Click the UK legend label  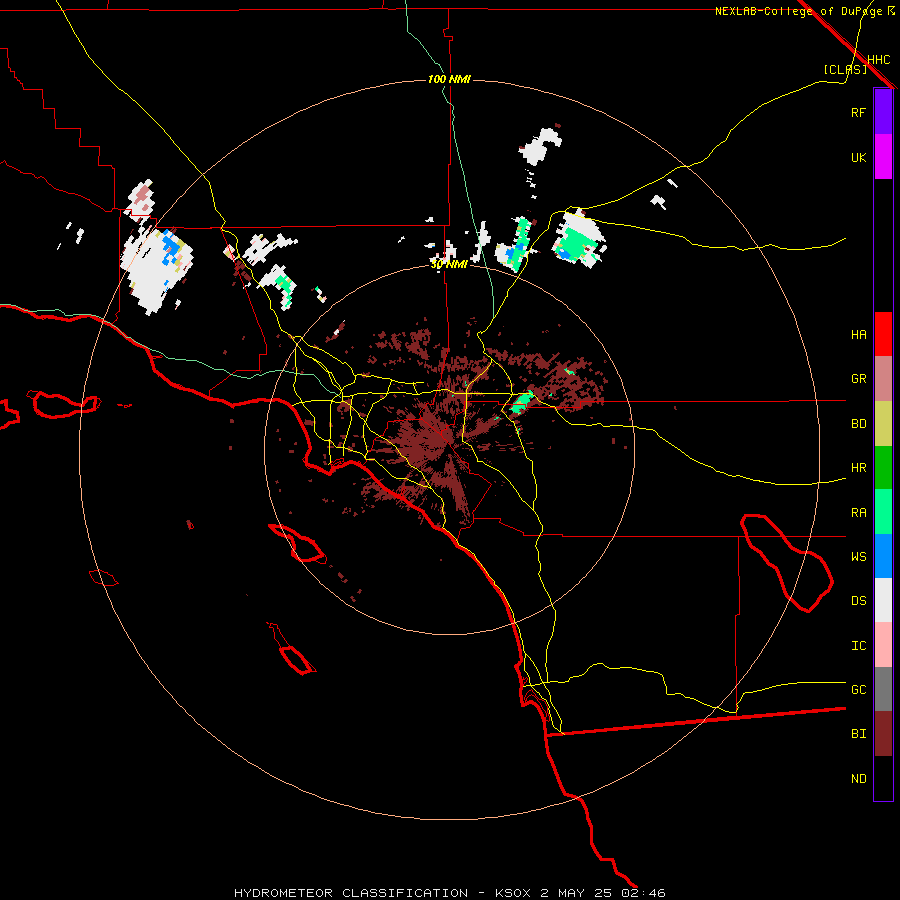tap(858, 157)
